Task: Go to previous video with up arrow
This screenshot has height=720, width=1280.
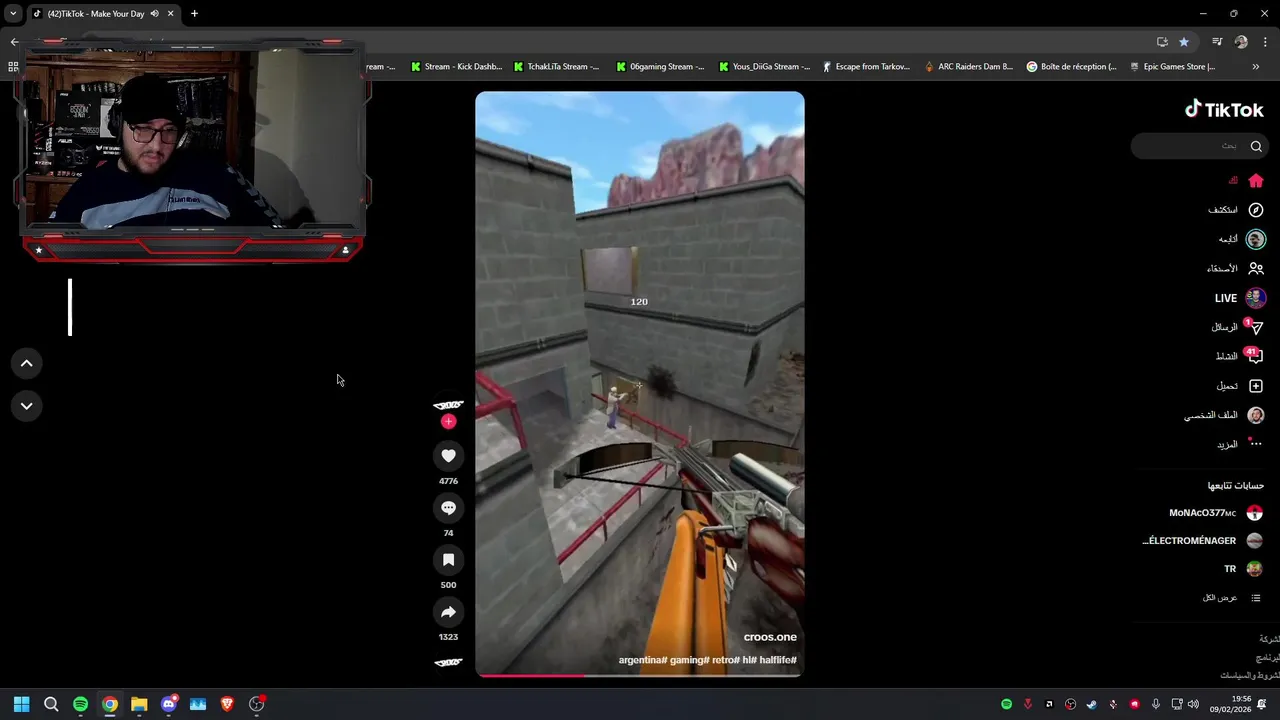Action: pyautogui.click(x=27, y=363)
